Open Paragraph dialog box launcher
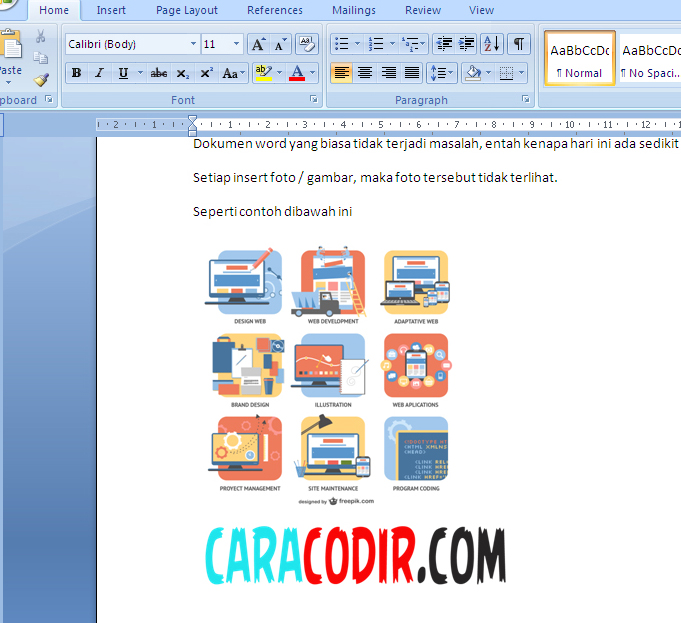 tap(526, 99)
